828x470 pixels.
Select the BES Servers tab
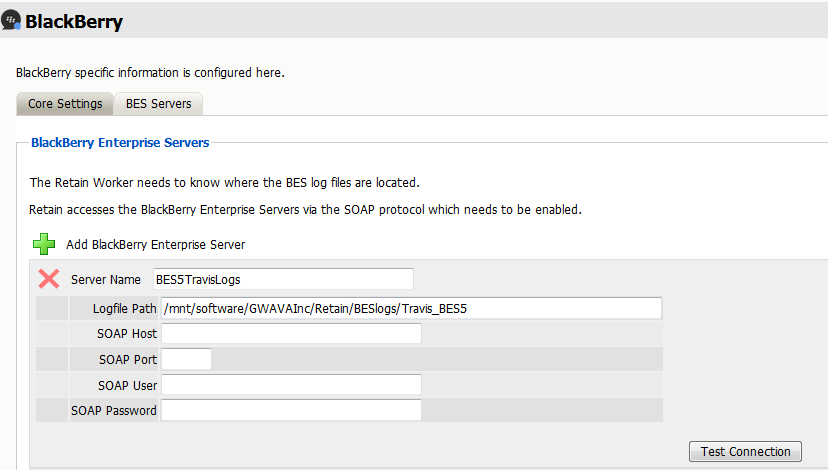pos(159,104)
